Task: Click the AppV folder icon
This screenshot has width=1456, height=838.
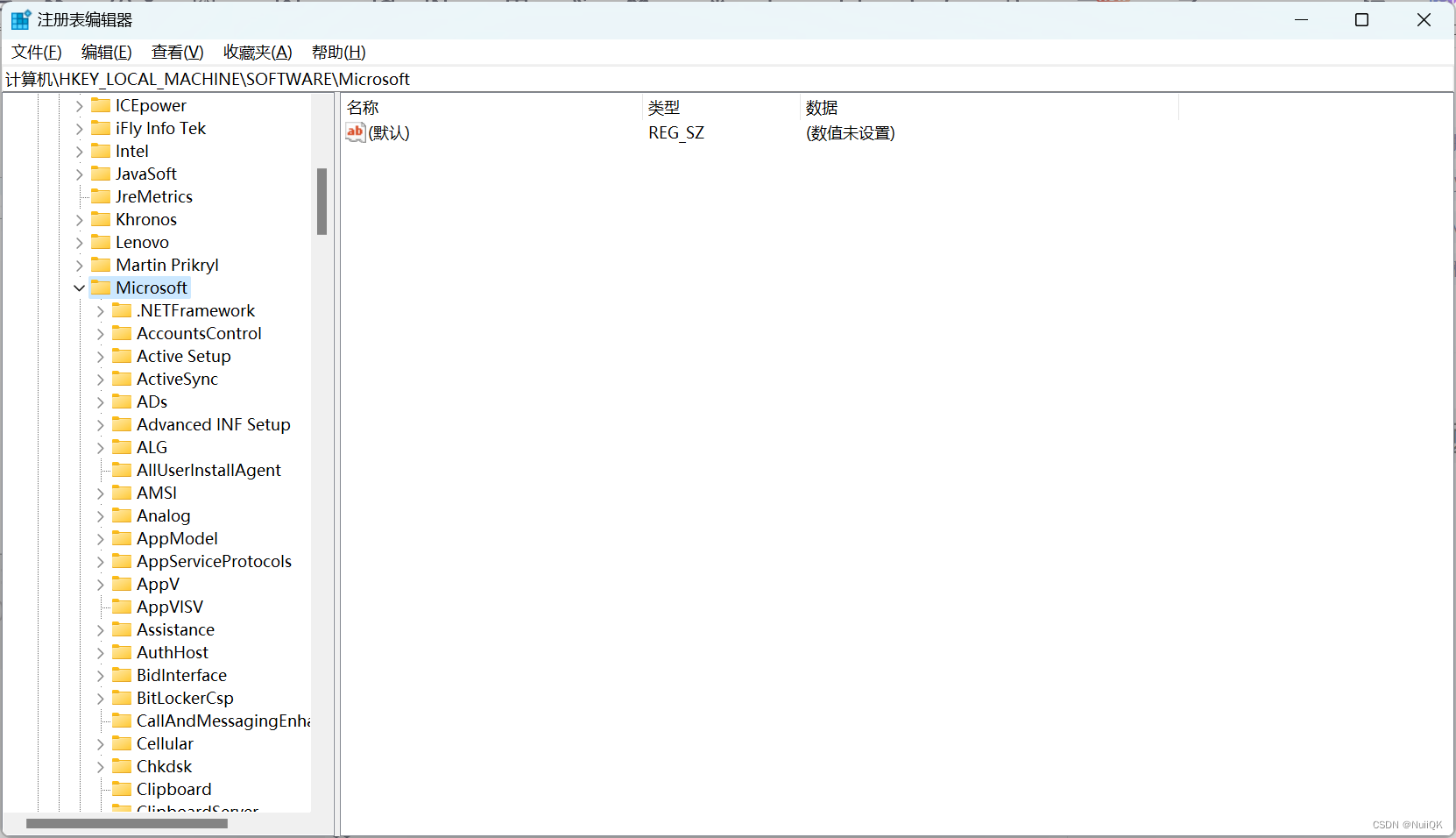Action: click(x=122, y=584)
